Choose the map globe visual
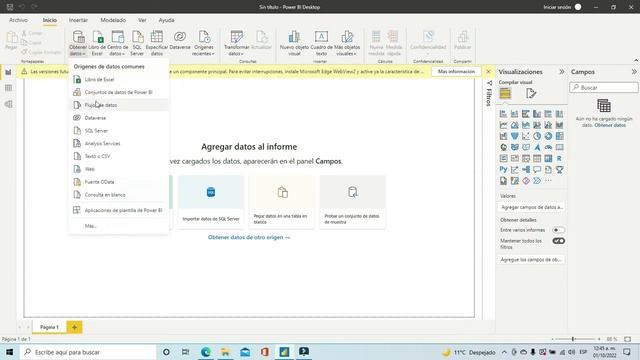This screenshot has width=640, height=360. click(503, 147)
